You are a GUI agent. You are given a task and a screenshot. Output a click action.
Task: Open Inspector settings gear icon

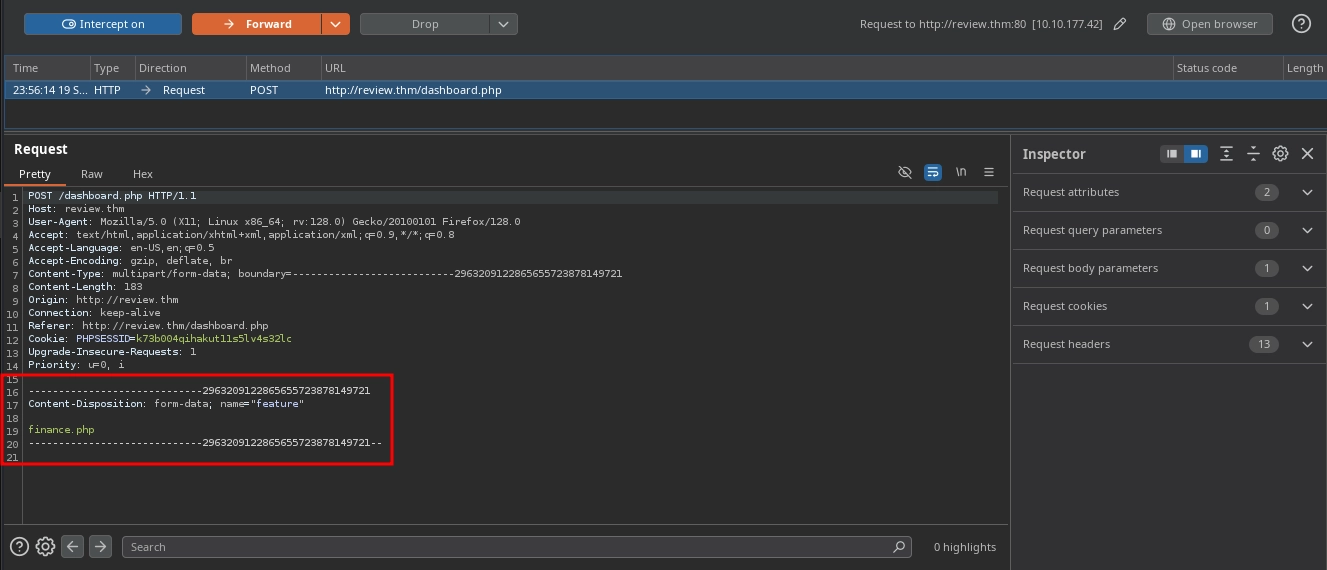coord(1280,154)
